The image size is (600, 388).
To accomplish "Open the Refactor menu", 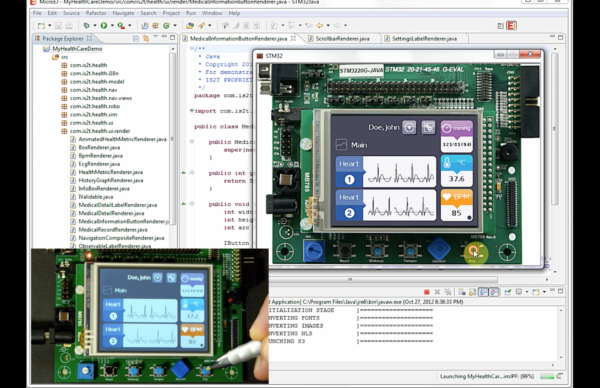I will [96, 13].
